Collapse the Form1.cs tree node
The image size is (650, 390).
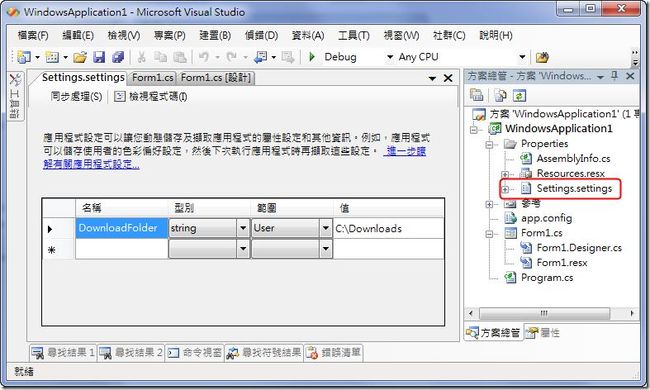pos(489,234)
